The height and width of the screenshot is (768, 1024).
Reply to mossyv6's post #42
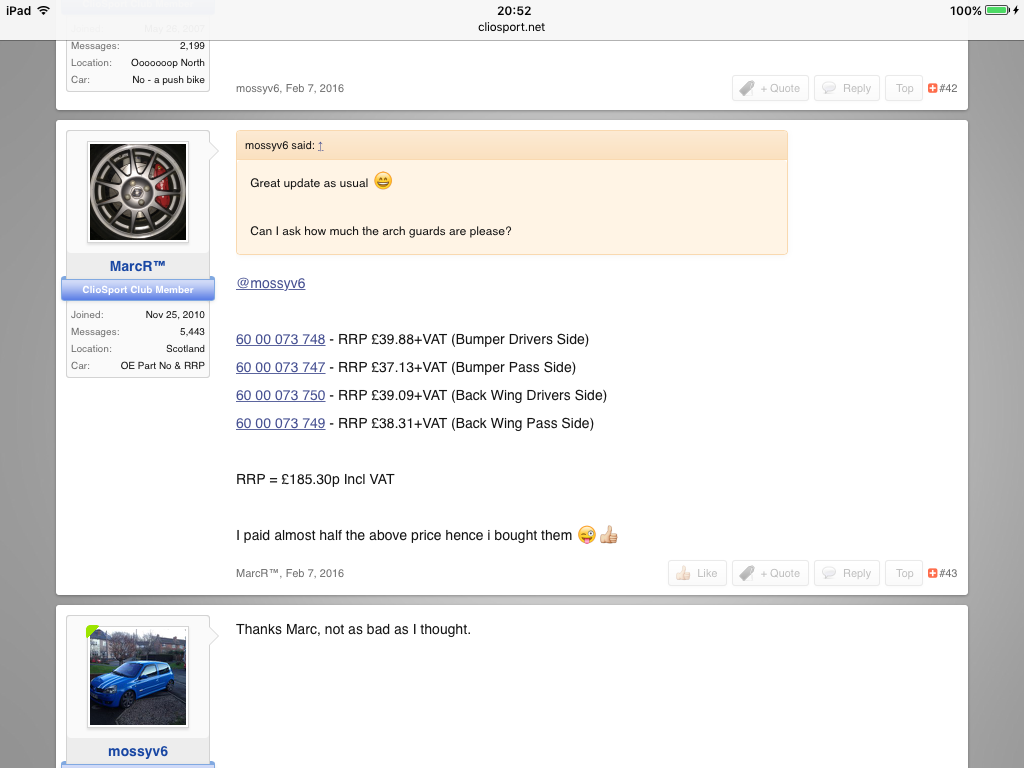[846, 88]
